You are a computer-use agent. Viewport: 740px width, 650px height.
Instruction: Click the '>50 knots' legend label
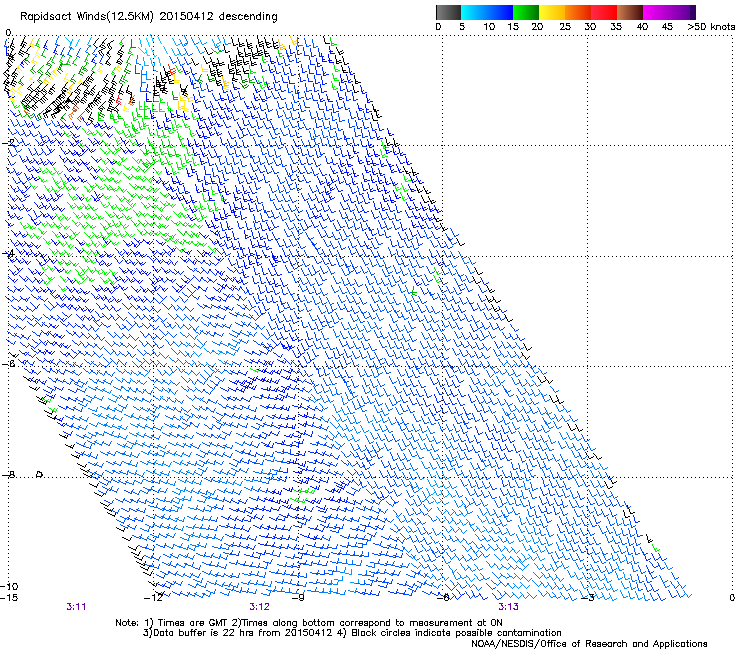(711, 27)
